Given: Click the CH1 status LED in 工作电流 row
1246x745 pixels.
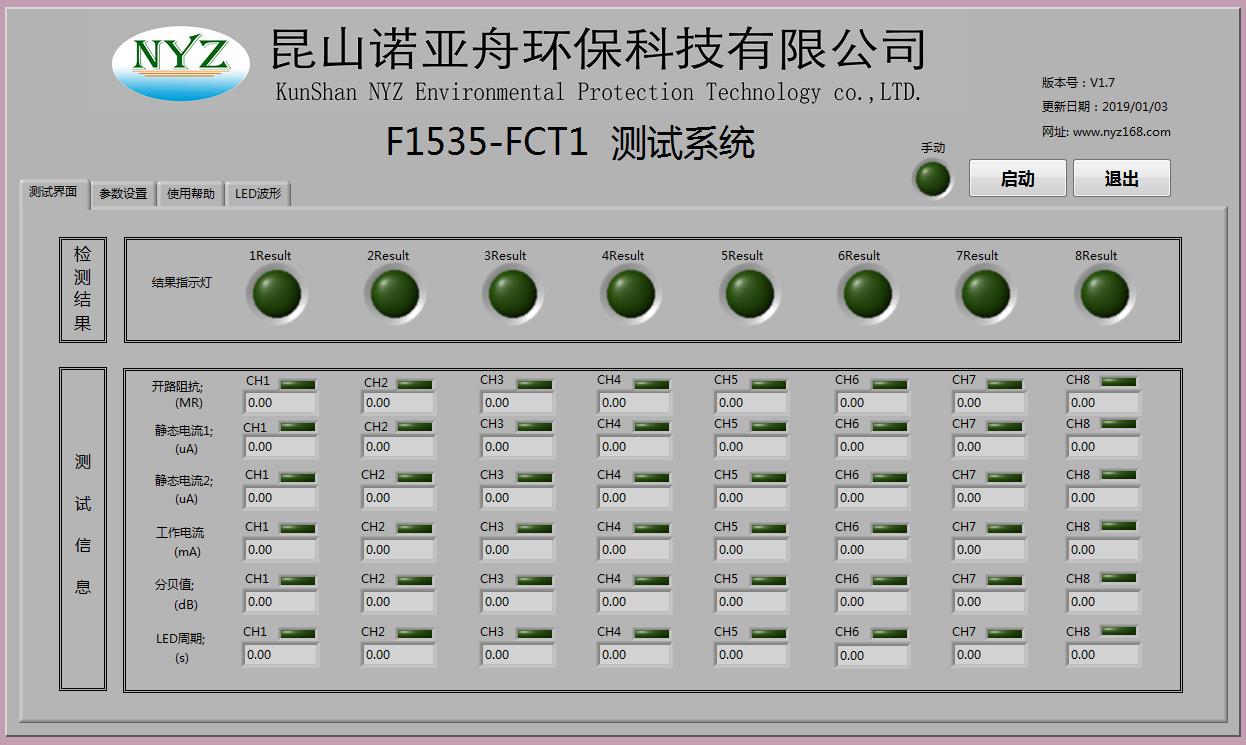Looking at the screenshot, I should tap(297, 529).
